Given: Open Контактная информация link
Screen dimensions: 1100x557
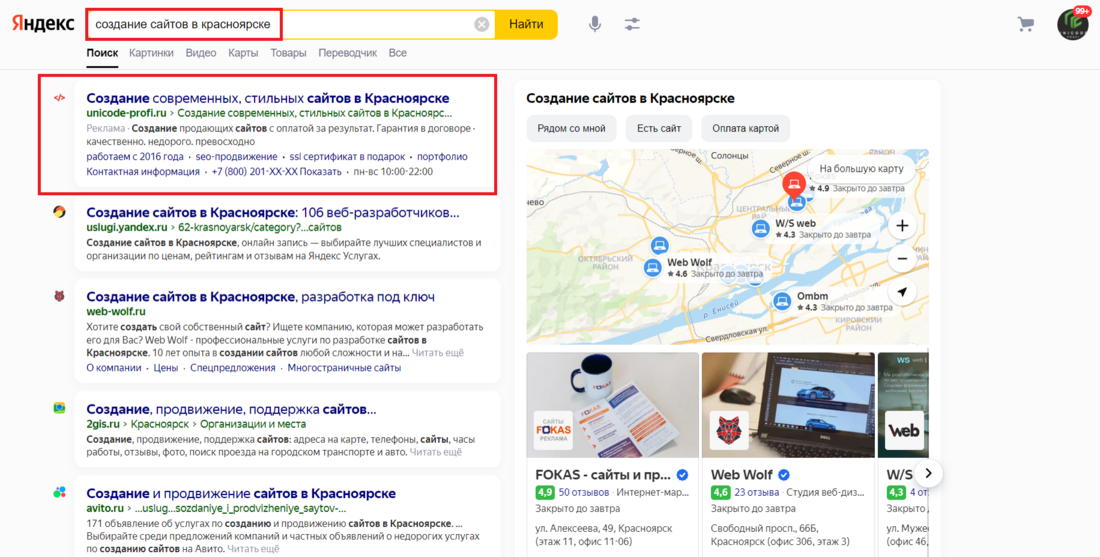Looking at the screenshot, I should coord(143,171).
